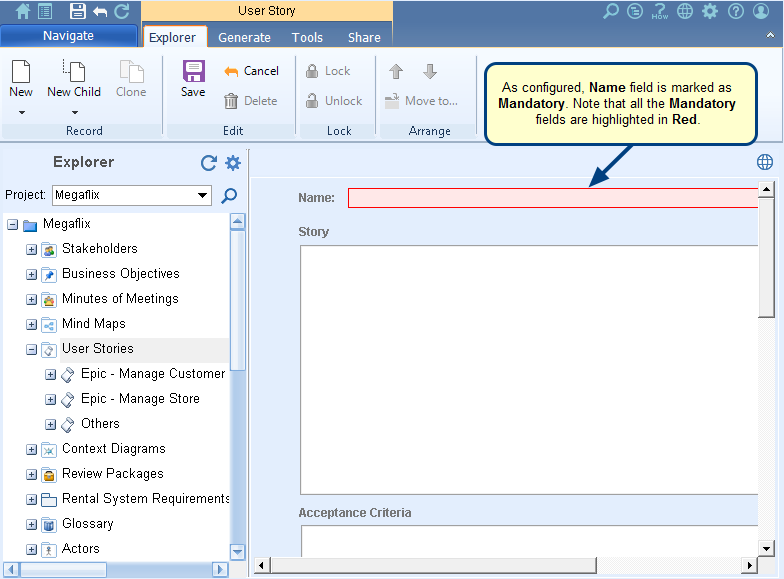This screenshot has height=579, width=784.
Task: Click the project search magnifier icon
Action: (x=229, y=196)
